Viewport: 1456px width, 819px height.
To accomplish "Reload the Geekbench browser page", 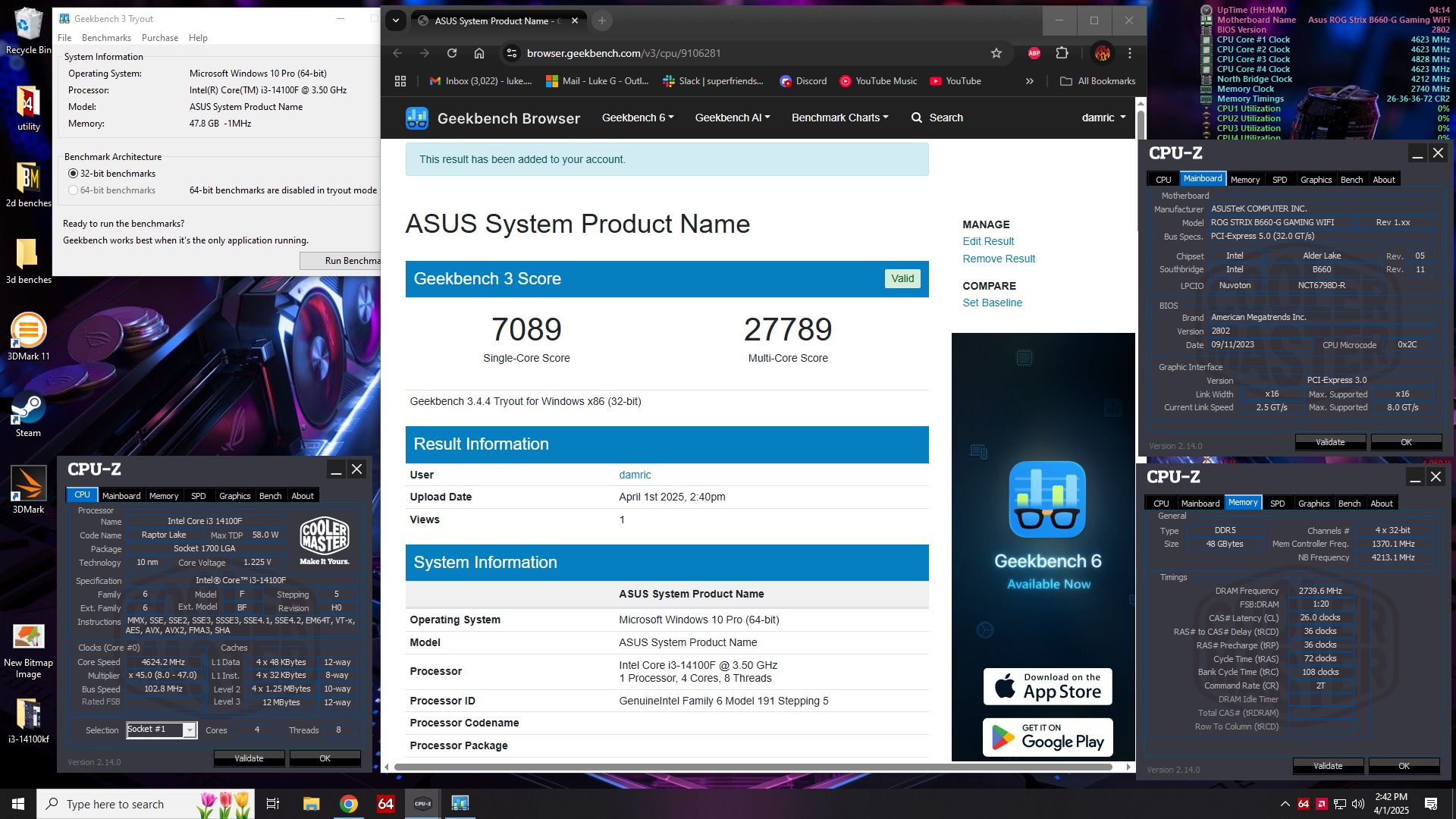I will tap(452, 53).
